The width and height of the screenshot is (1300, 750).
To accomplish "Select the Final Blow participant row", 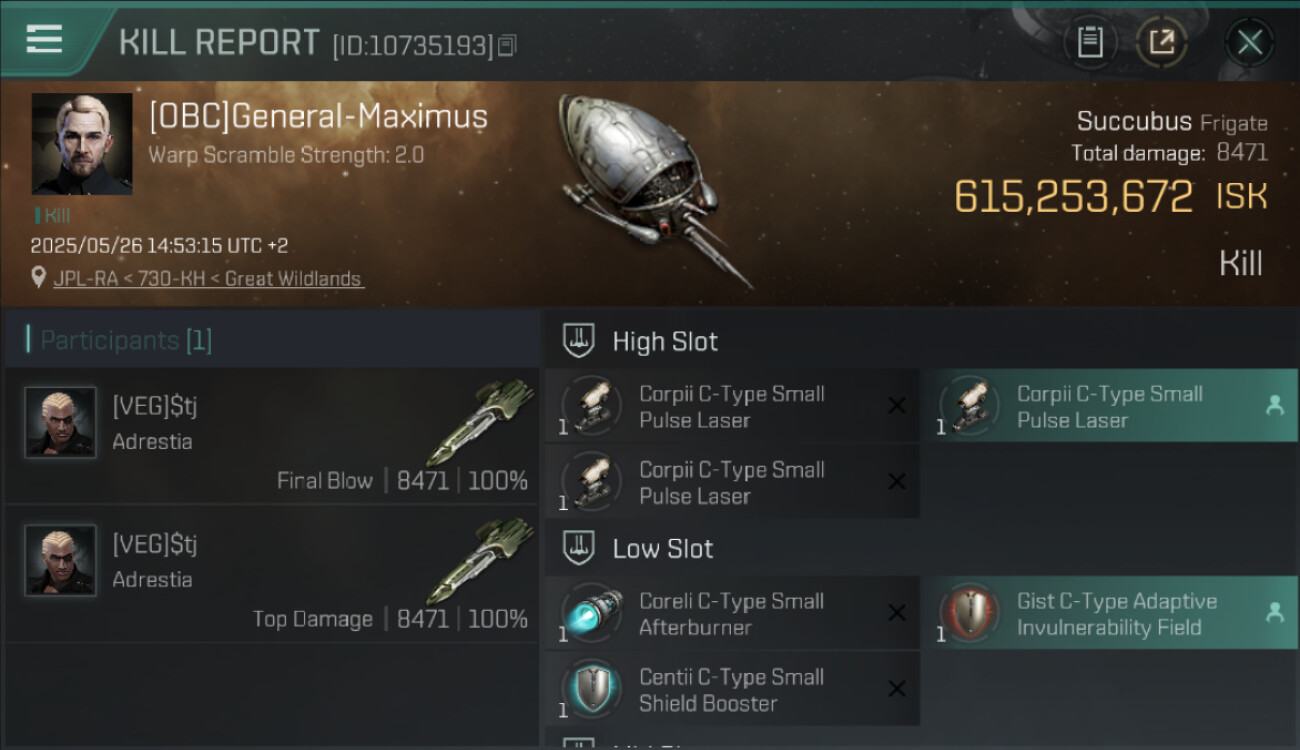I will pyautogui.click(x=272, y=436).
